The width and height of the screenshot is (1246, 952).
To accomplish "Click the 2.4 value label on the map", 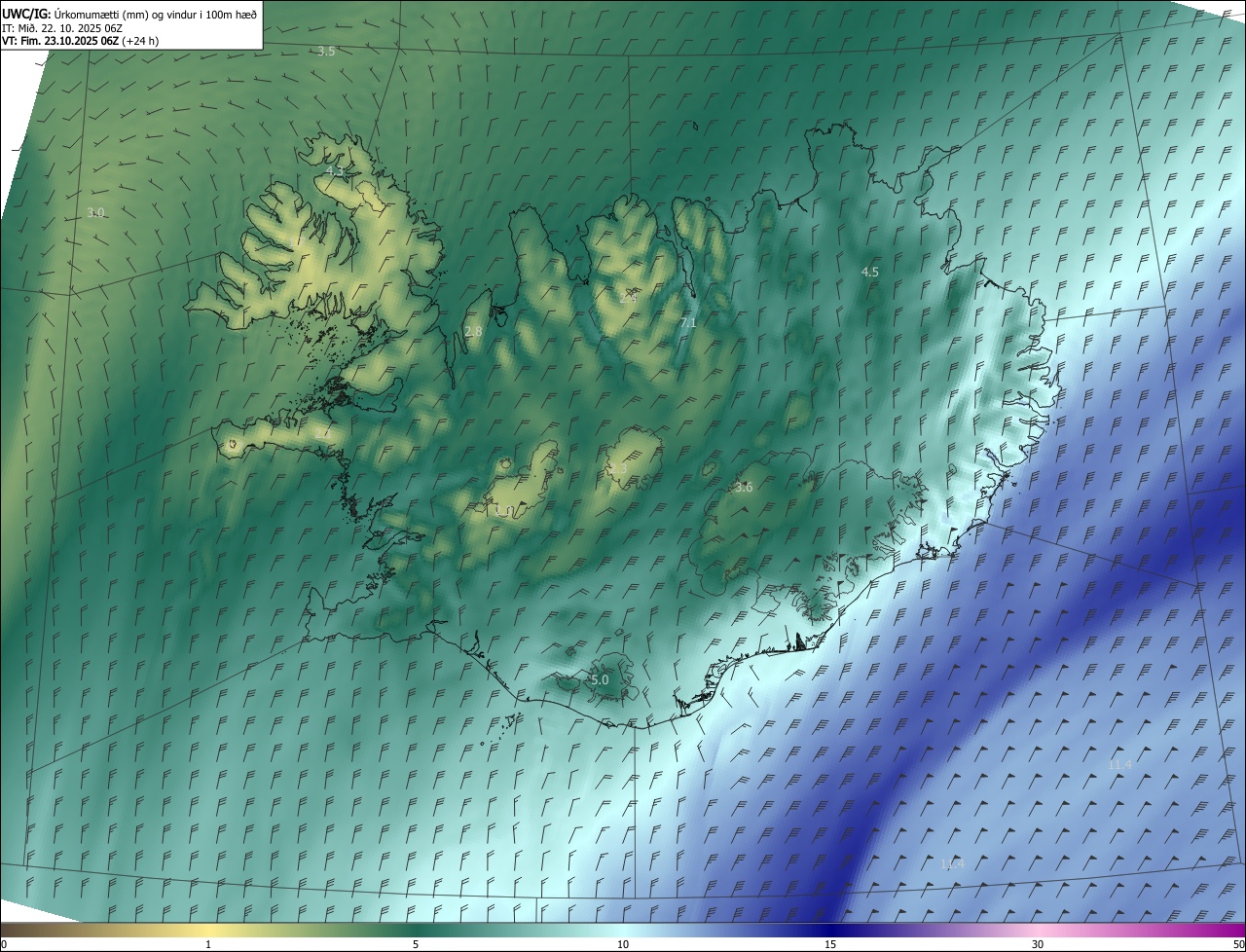I will 628,297.
